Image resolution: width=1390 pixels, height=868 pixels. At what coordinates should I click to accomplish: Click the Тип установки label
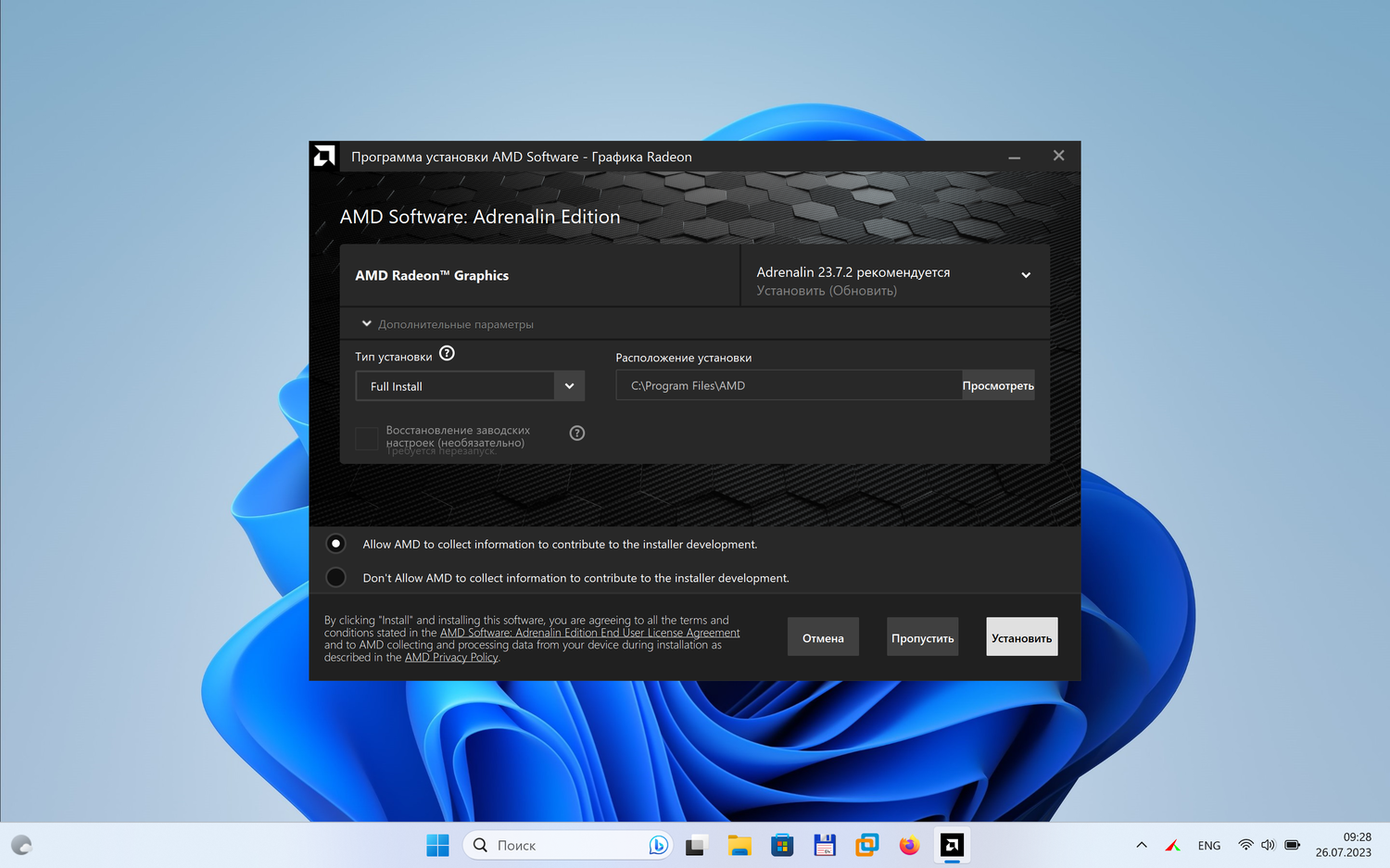(x=394, y=357)
